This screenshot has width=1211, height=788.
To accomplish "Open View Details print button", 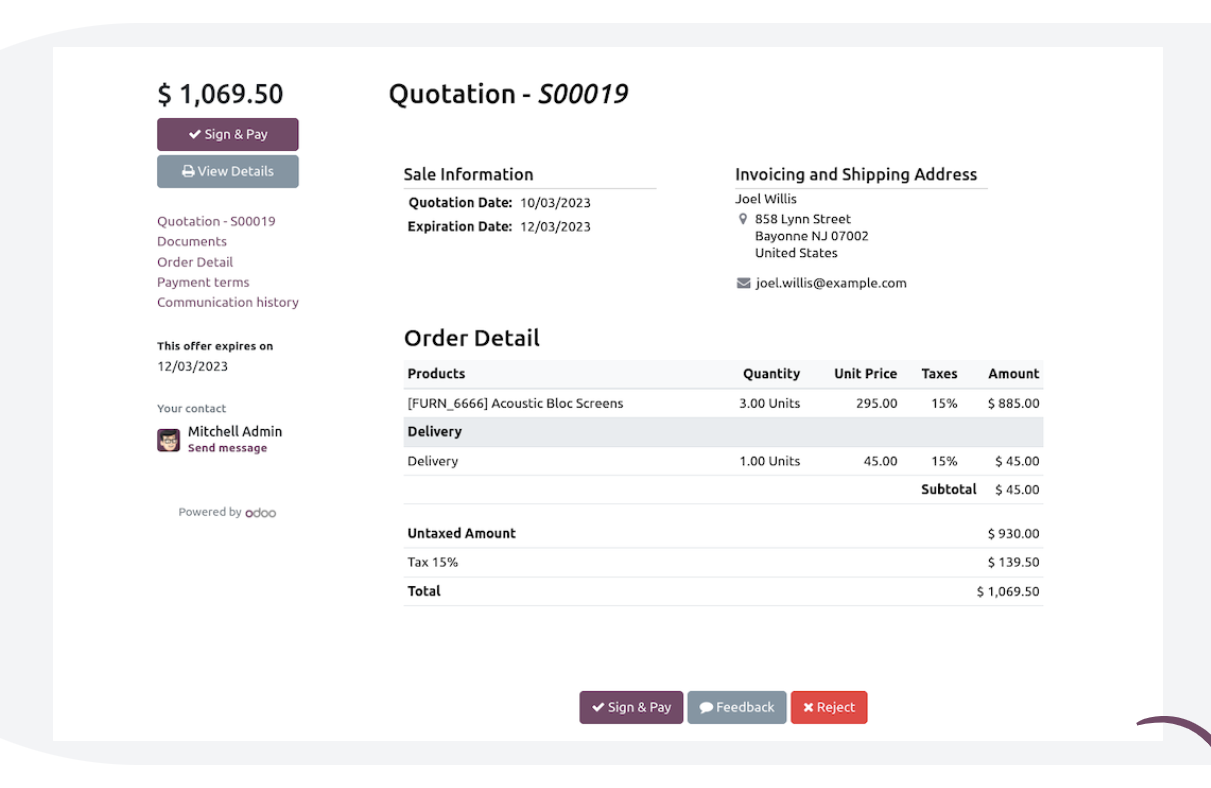I will [x=227, y=171].
